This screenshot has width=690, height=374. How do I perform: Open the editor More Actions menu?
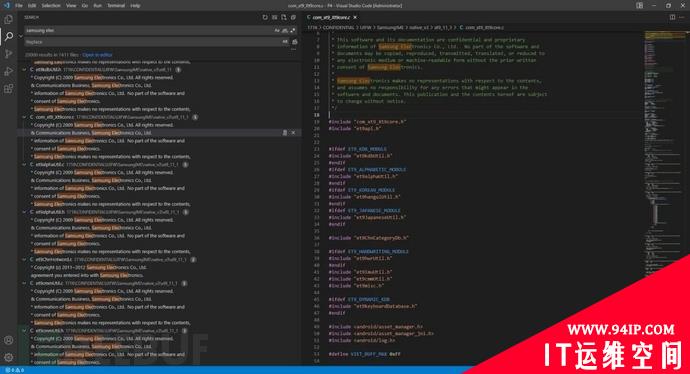(682, 17)
